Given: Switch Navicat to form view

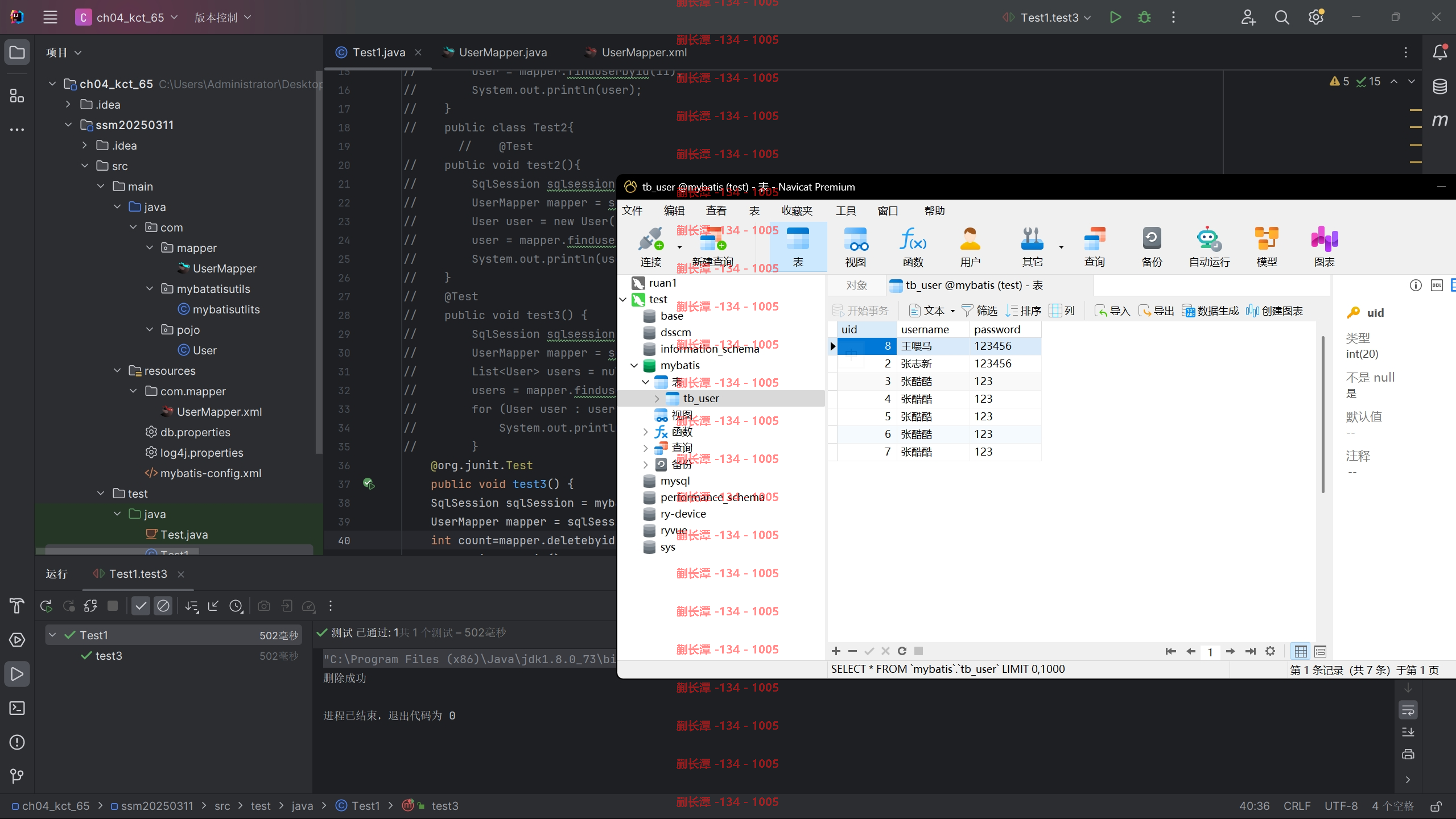Looking at the screenshot, I should 1321,652.
